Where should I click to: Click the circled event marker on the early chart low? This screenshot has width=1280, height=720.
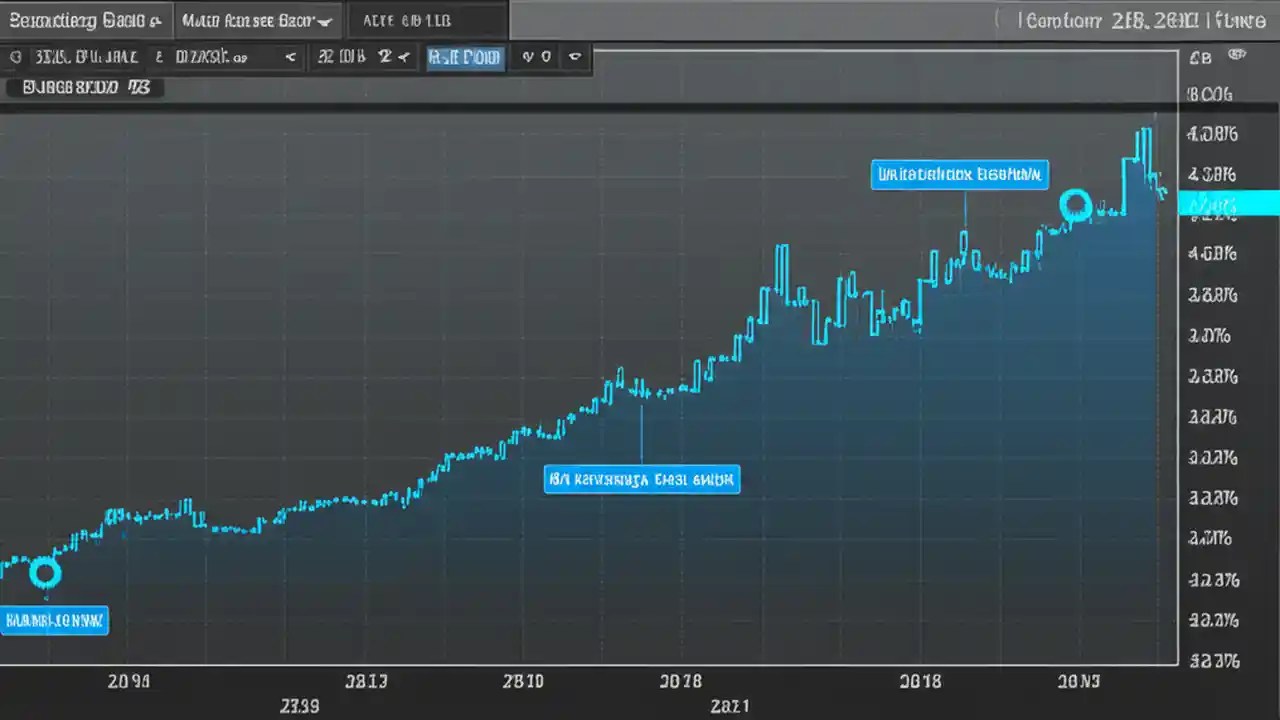click(x=45, y=572)
